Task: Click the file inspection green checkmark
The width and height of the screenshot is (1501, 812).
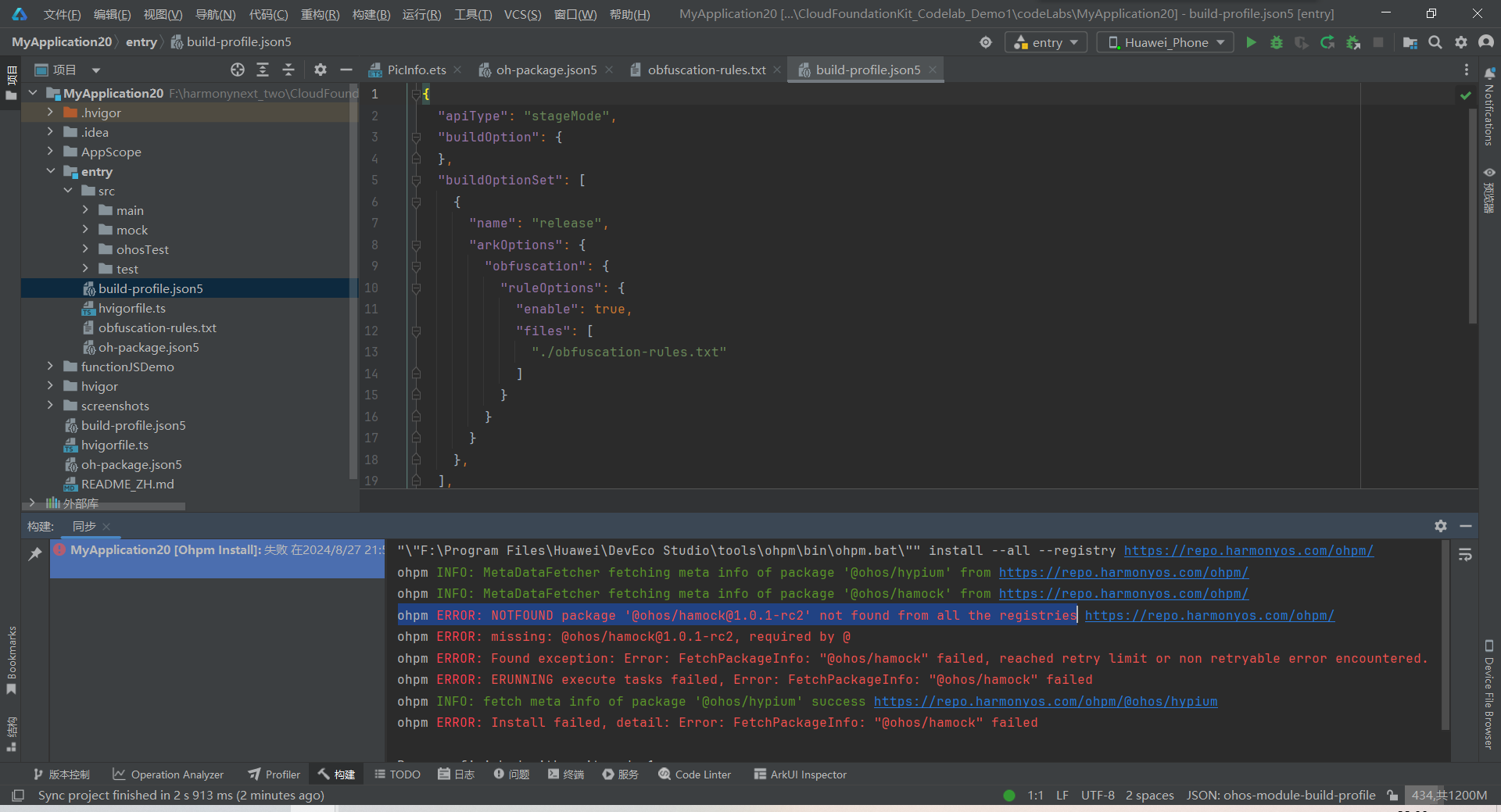Action: pos(1466,95)
